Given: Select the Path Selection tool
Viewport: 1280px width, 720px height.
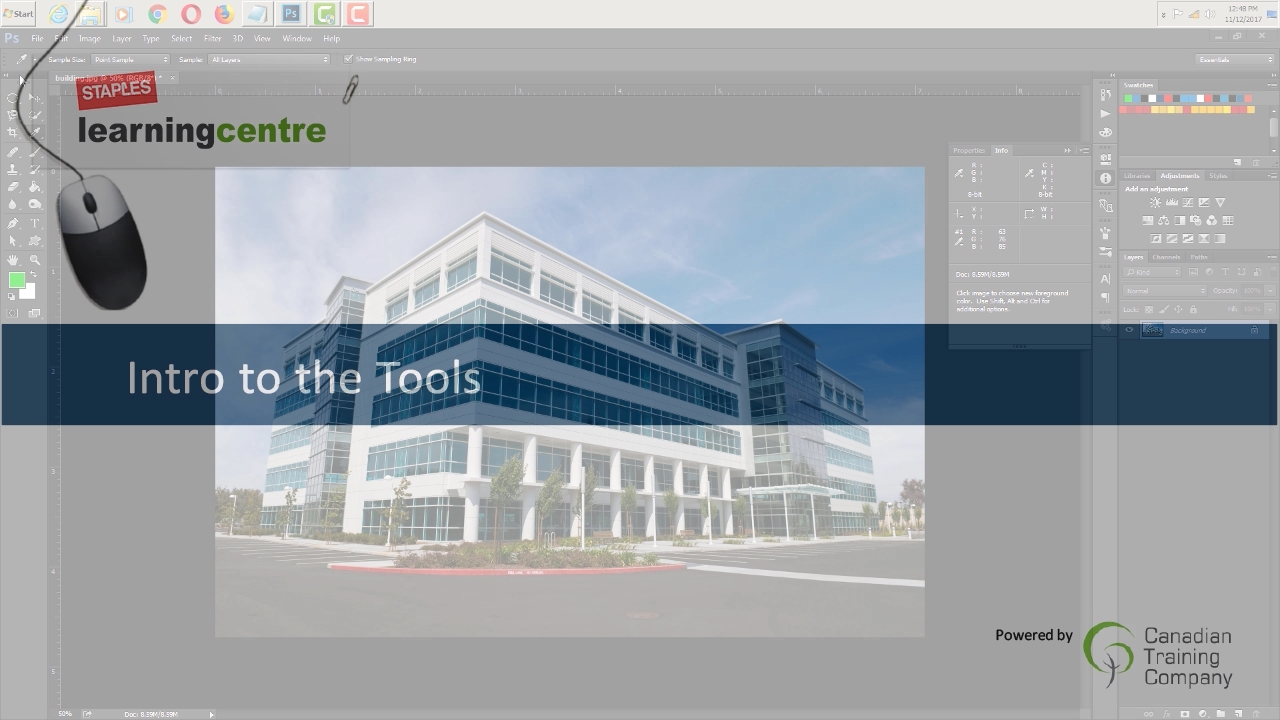Looking at the screenshot, I should pos(13,240).
